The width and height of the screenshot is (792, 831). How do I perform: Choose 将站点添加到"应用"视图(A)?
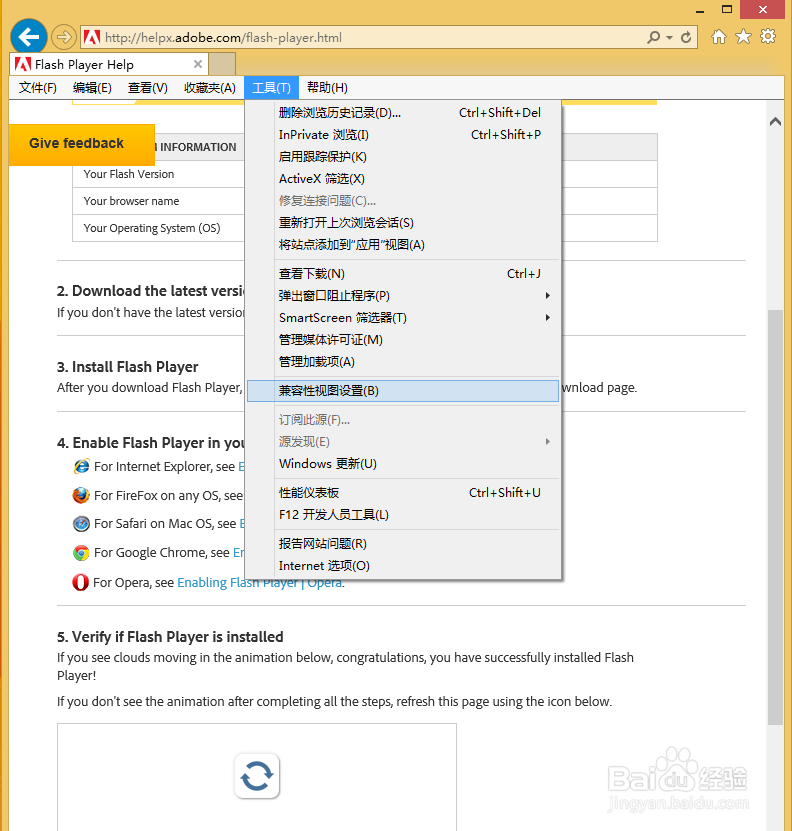tap(404, 245)
